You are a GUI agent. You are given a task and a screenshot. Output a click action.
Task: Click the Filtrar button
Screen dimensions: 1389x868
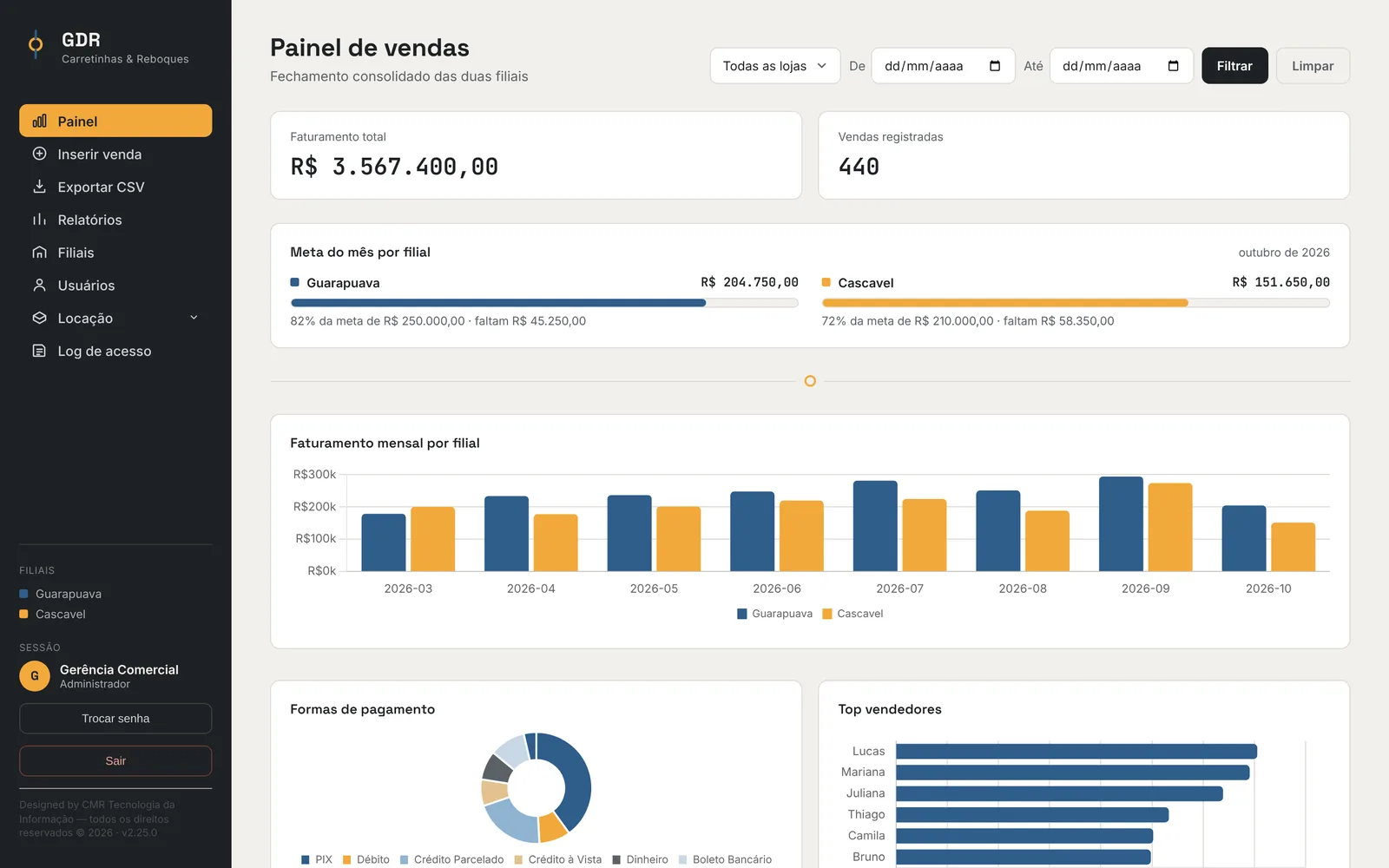[x=1234, y=66]
